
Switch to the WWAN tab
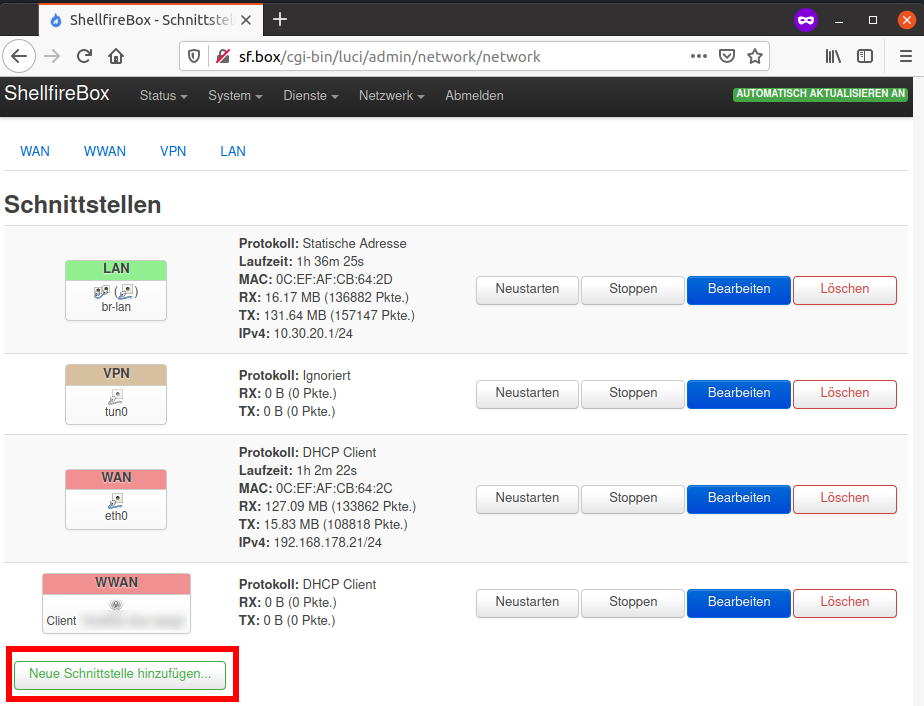pyautogui.click(x=105, y=151)
